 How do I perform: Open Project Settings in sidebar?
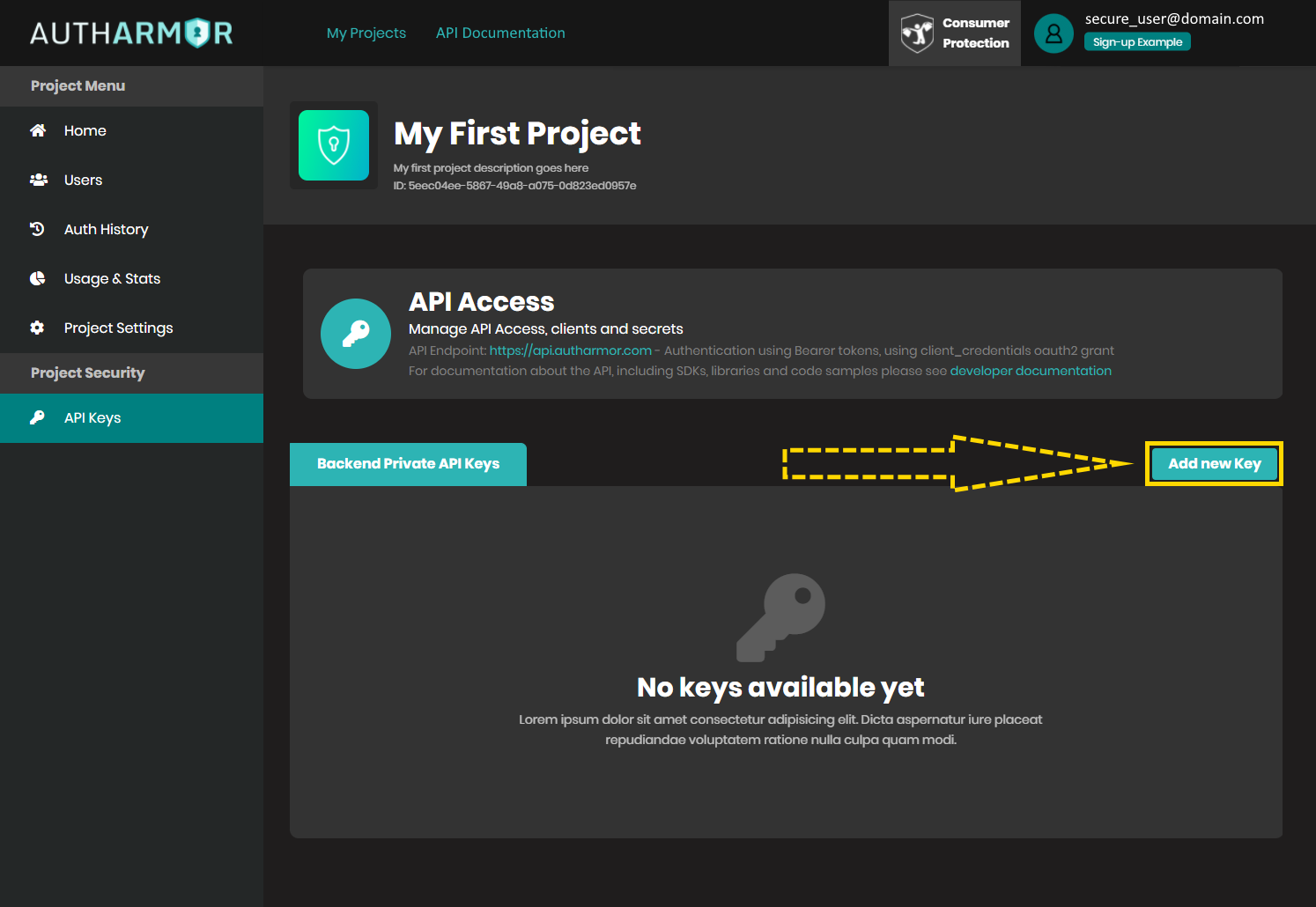tap(131, 328)
